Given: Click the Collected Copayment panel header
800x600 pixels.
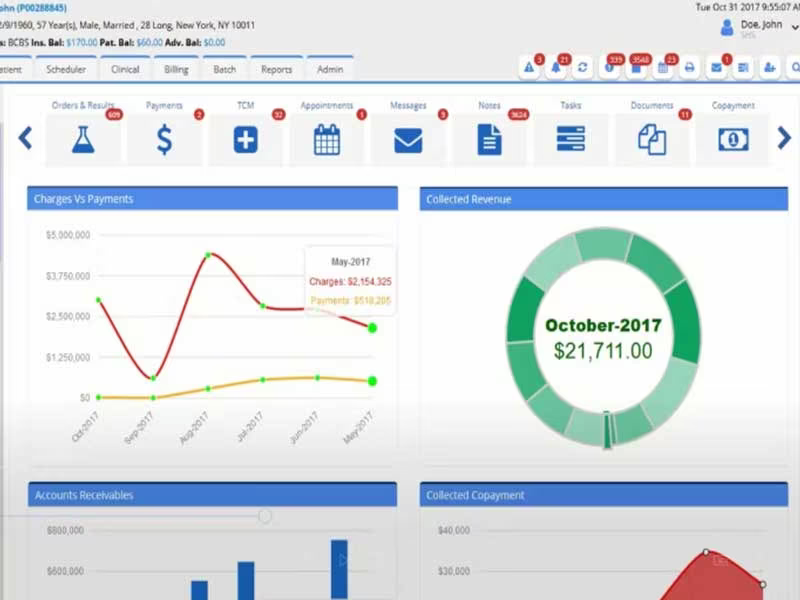Looking at the screenshot, I should coord(604,495).
